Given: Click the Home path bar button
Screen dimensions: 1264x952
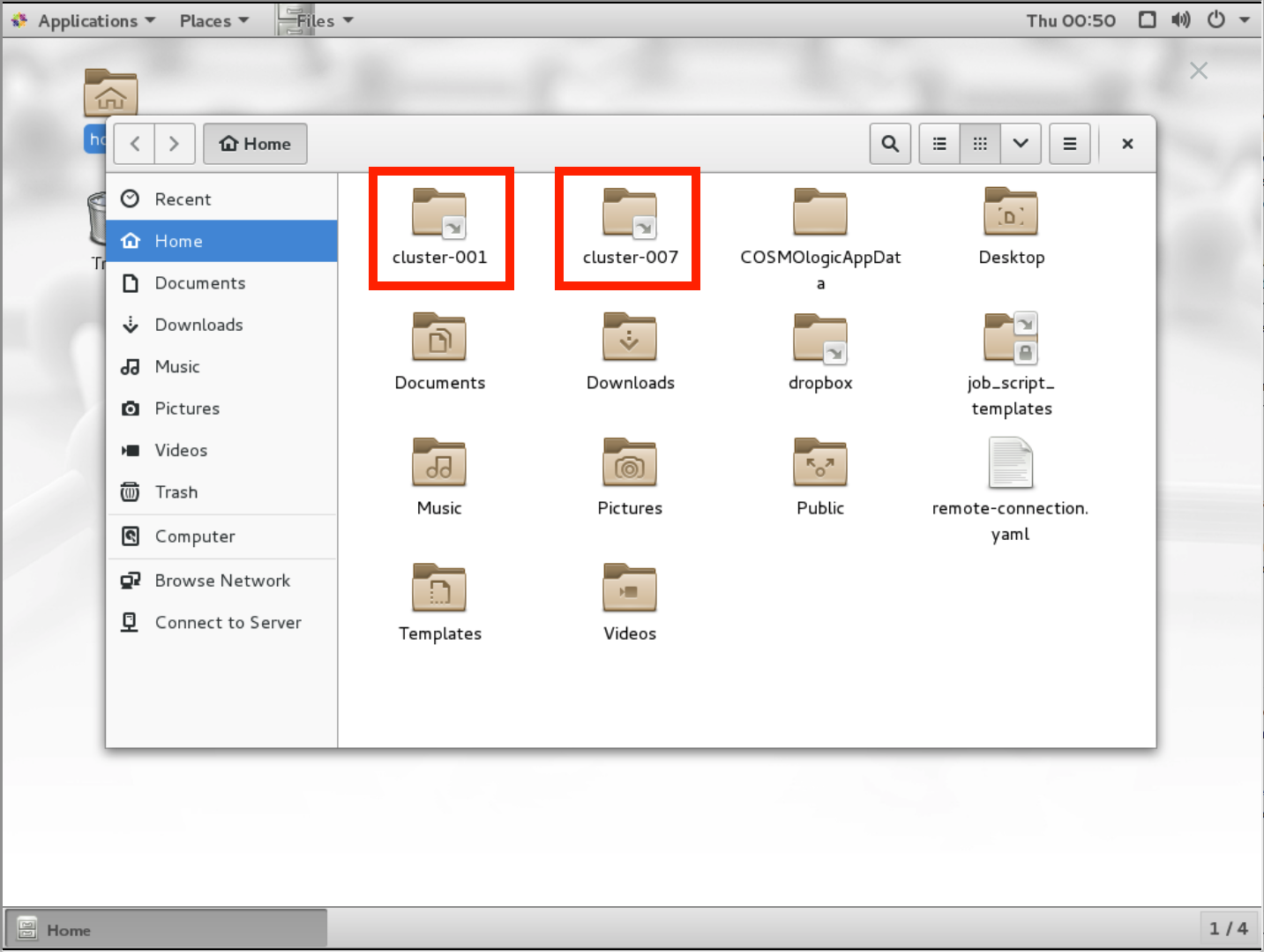Looking at the screenshot, I should pos(255,144).
